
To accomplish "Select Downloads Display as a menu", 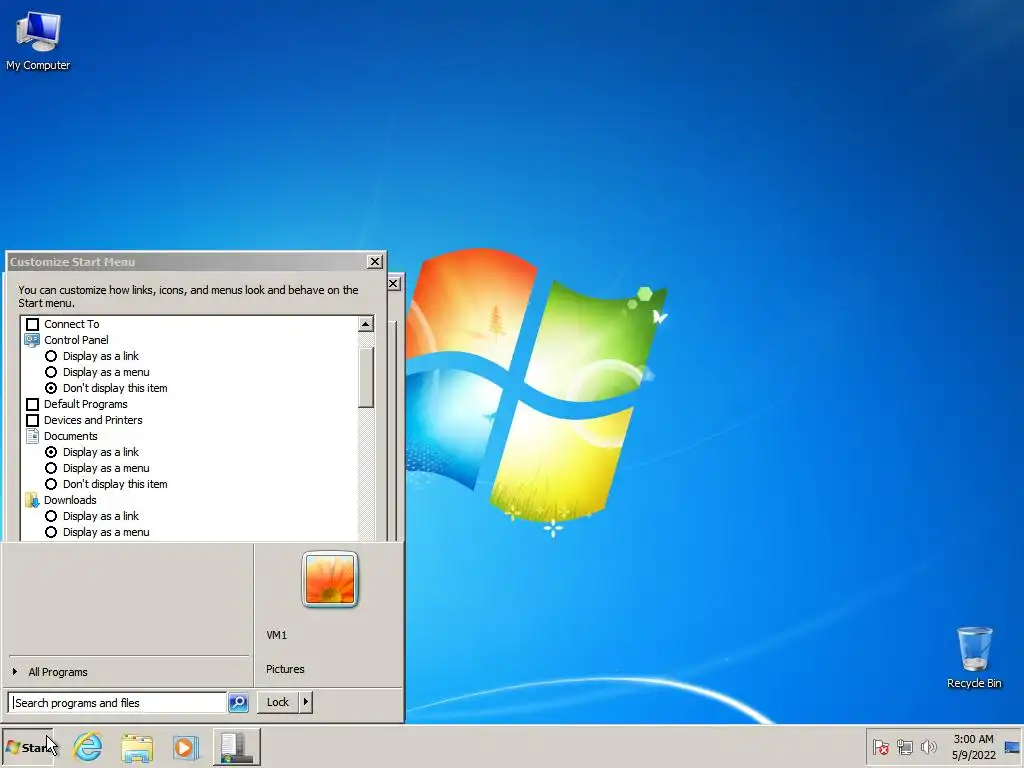I will point(51,532).
